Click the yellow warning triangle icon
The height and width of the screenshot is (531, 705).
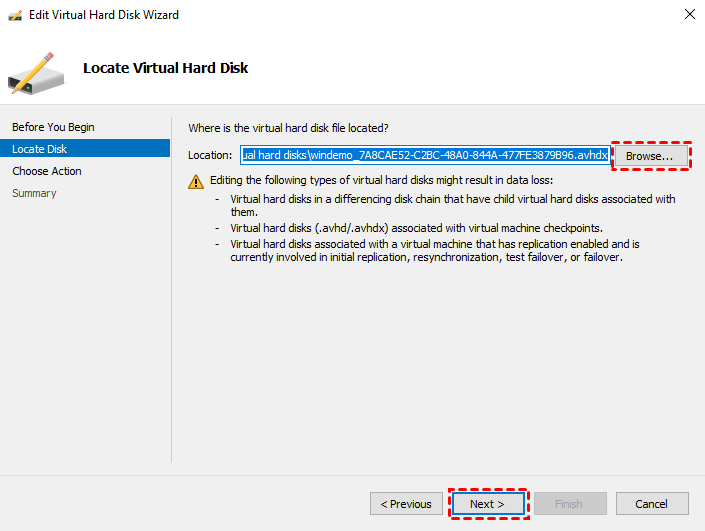tap(196, 181)
